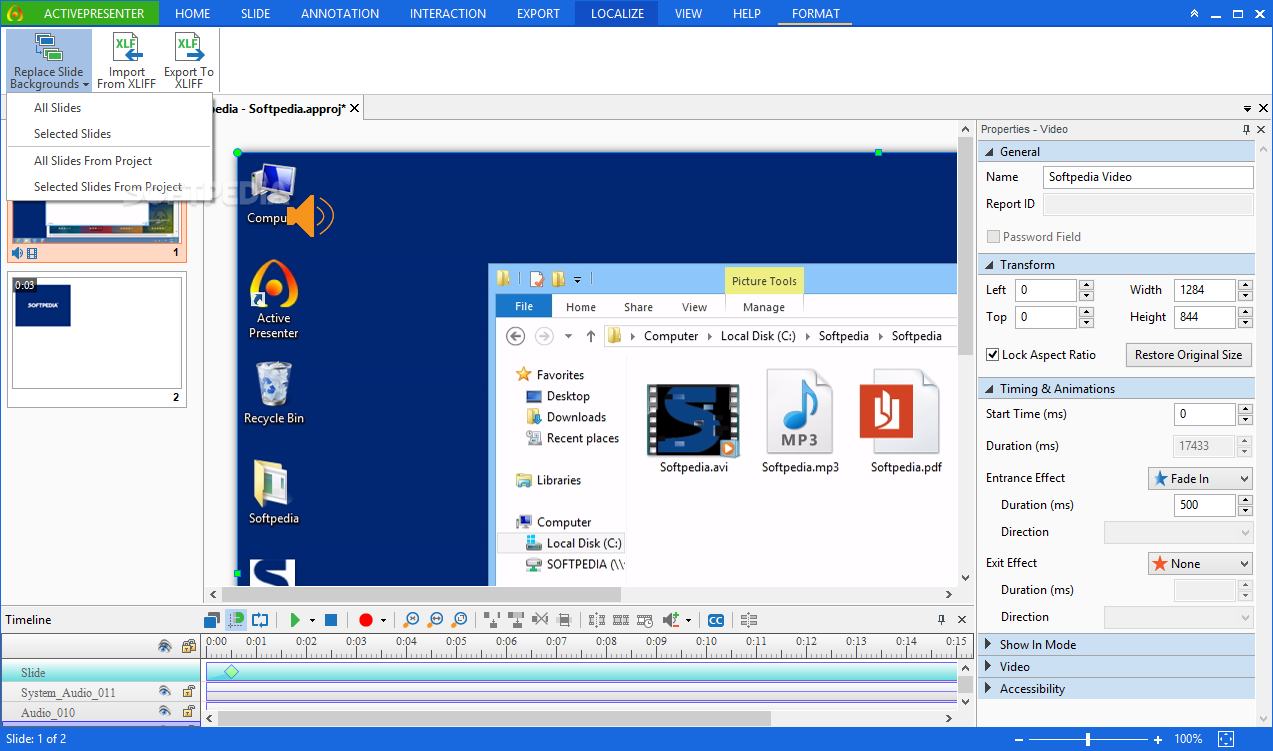1273x751 pixels.
Task: Click the timeline icon with a clock
Action: click(644, 620)
